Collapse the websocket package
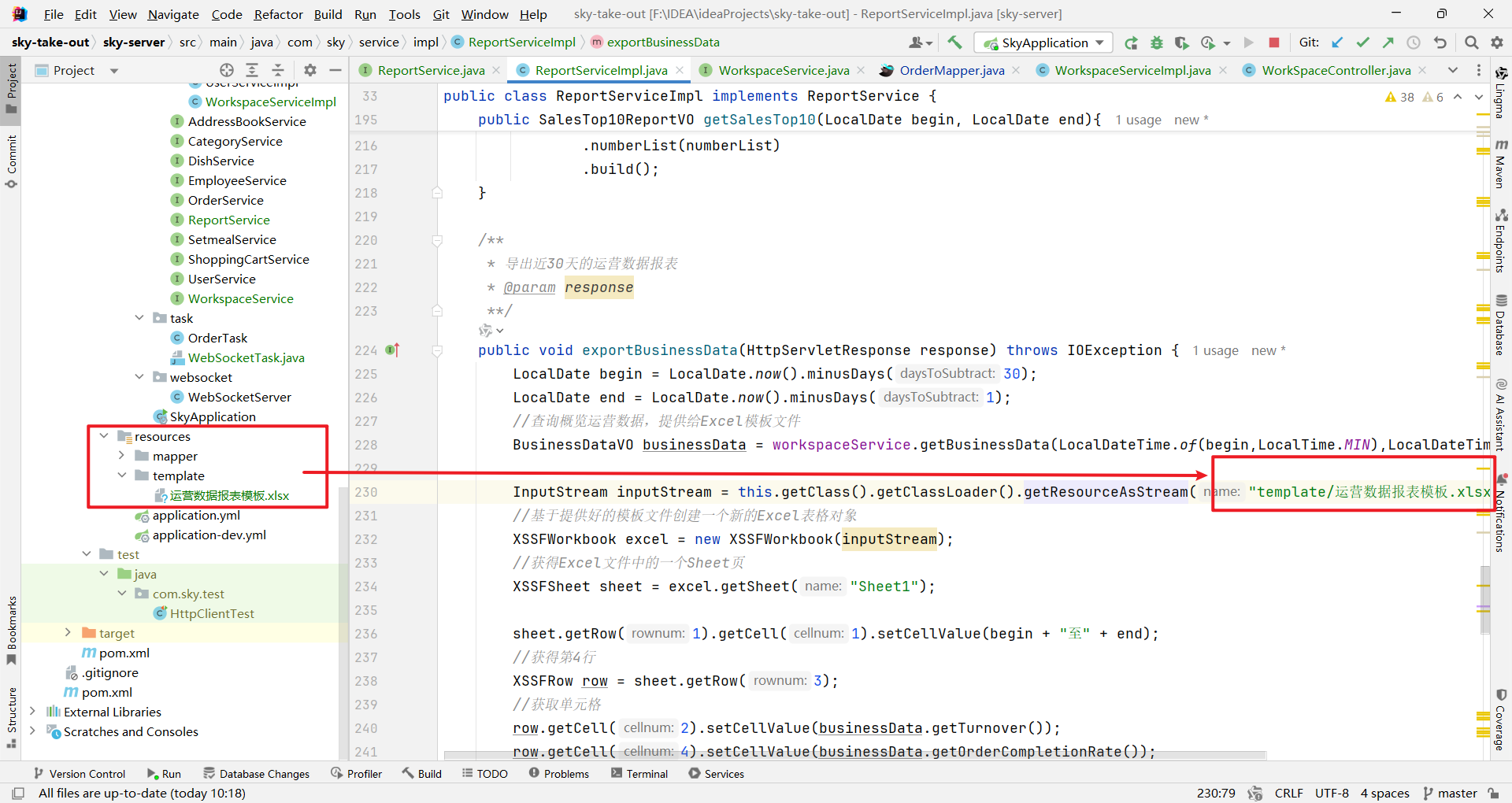This screenshot has height=803, width=1512. point(139,376)
